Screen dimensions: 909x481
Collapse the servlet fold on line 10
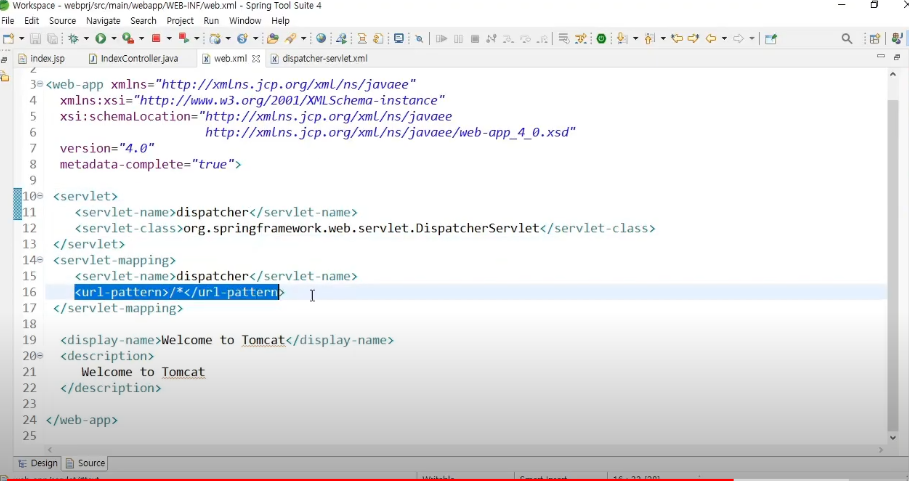tap(40, 196)
